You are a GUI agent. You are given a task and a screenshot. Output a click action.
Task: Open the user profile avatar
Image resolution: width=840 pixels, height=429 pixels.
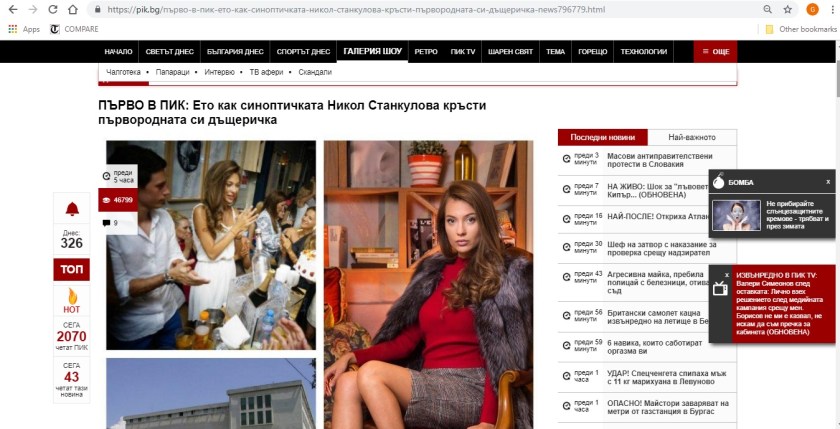[x=812, y=9]
